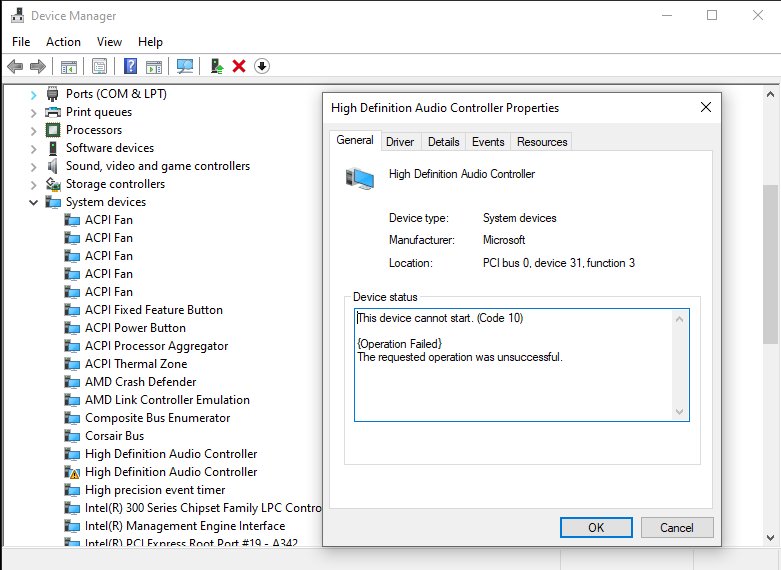Expand the Ports (COM & LPT) node
The width and height of the screenshot is (781, 570).
(x=33, y=94)
